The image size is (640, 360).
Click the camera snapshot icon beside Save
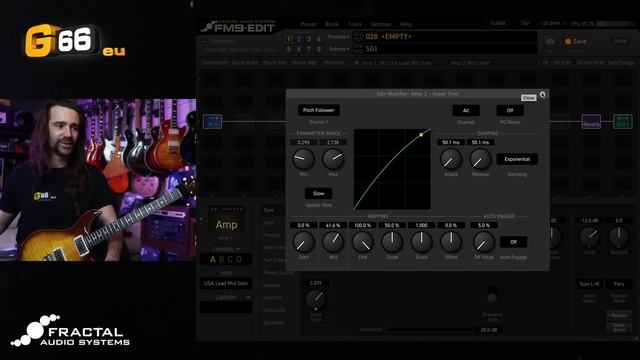[550, 42]
